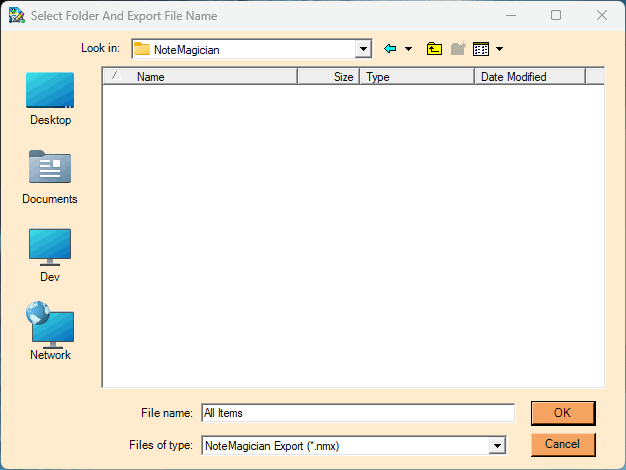Select the Dev computer shortcut

coord(50,255)
